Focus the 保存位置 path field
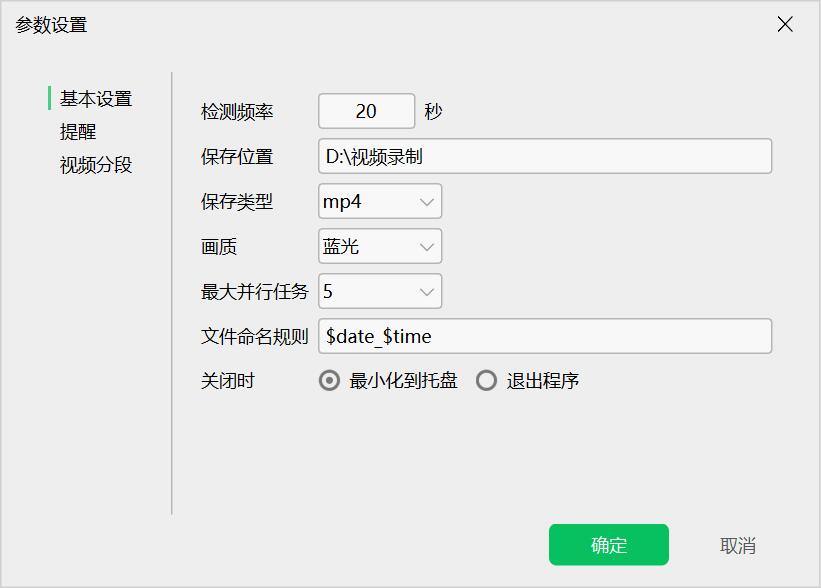This screenshot has height=588, width=821. [x=545, y=157]
